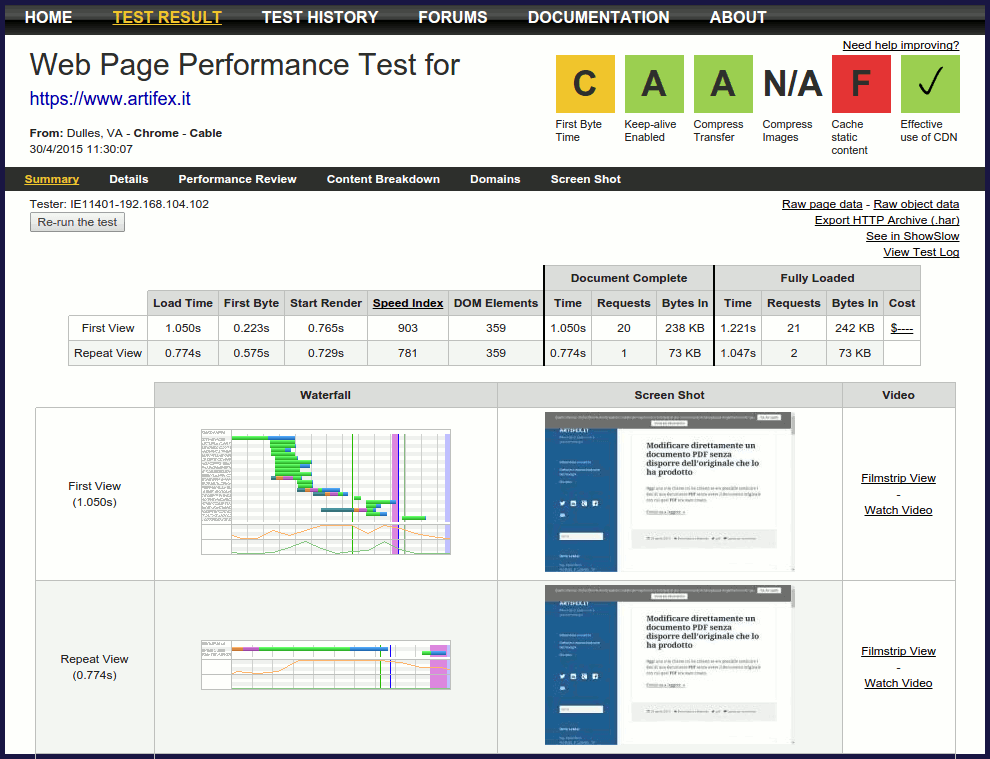Open the Repeat View waterfall chart thumbnail
Viewport: 990px width, 759px height.
[x=326, y=665]
